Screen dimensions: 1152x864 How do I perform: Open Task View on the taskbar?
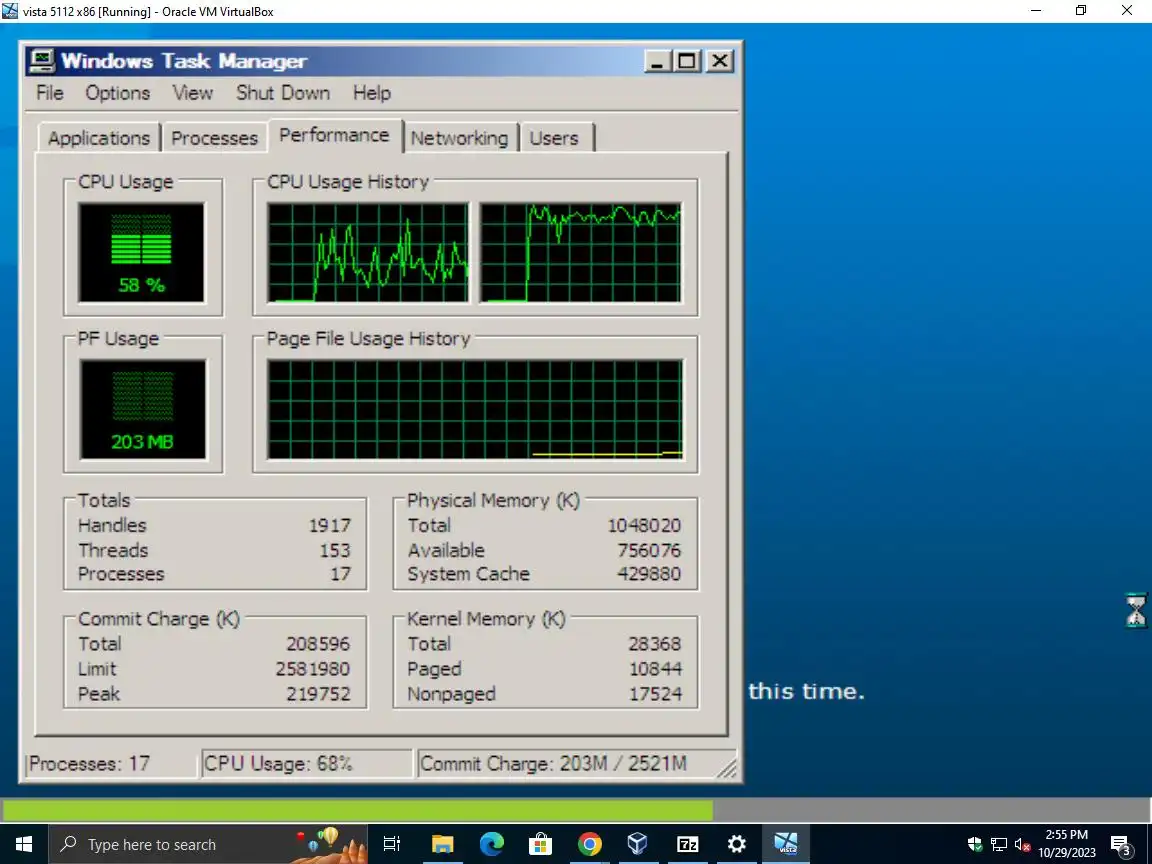pyautogui.click(x=392, y=844)
